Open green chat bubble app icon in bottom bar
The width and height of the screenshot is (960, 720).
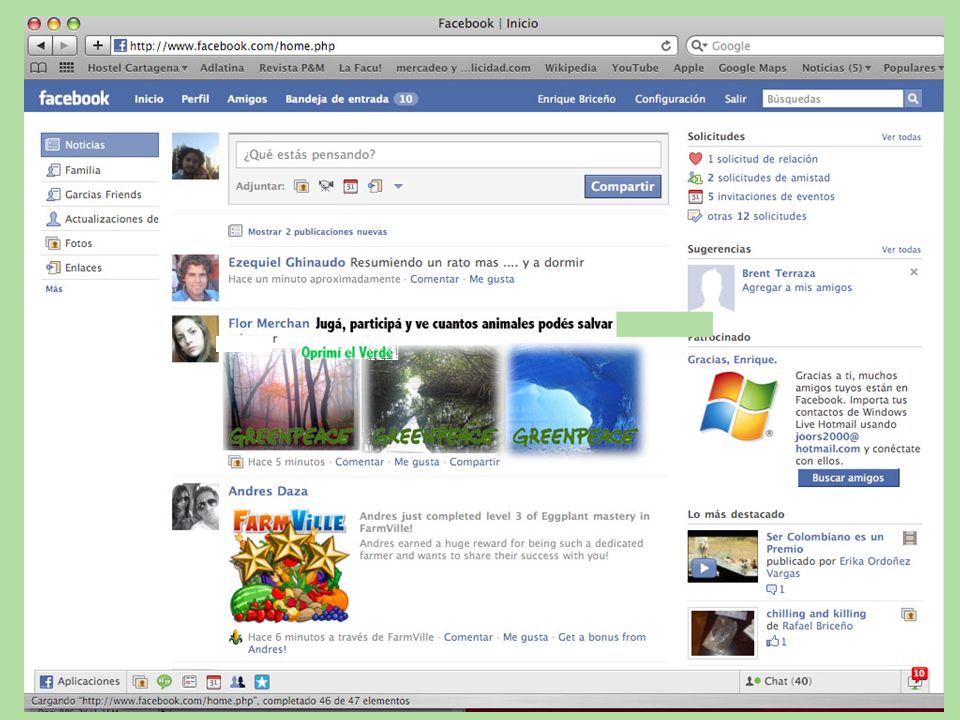point(164,681)
